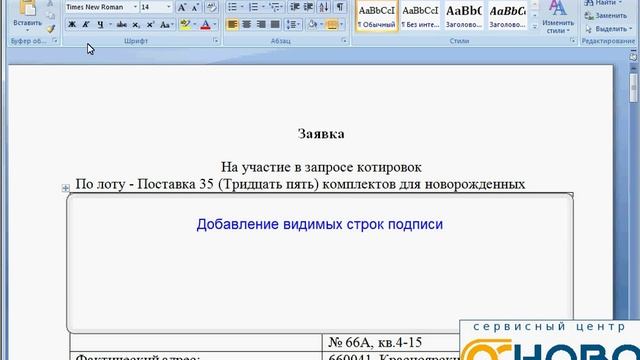Open the font size 14 dropdown
This screenshot has width=640, height=360.
[x=169, y=7]
